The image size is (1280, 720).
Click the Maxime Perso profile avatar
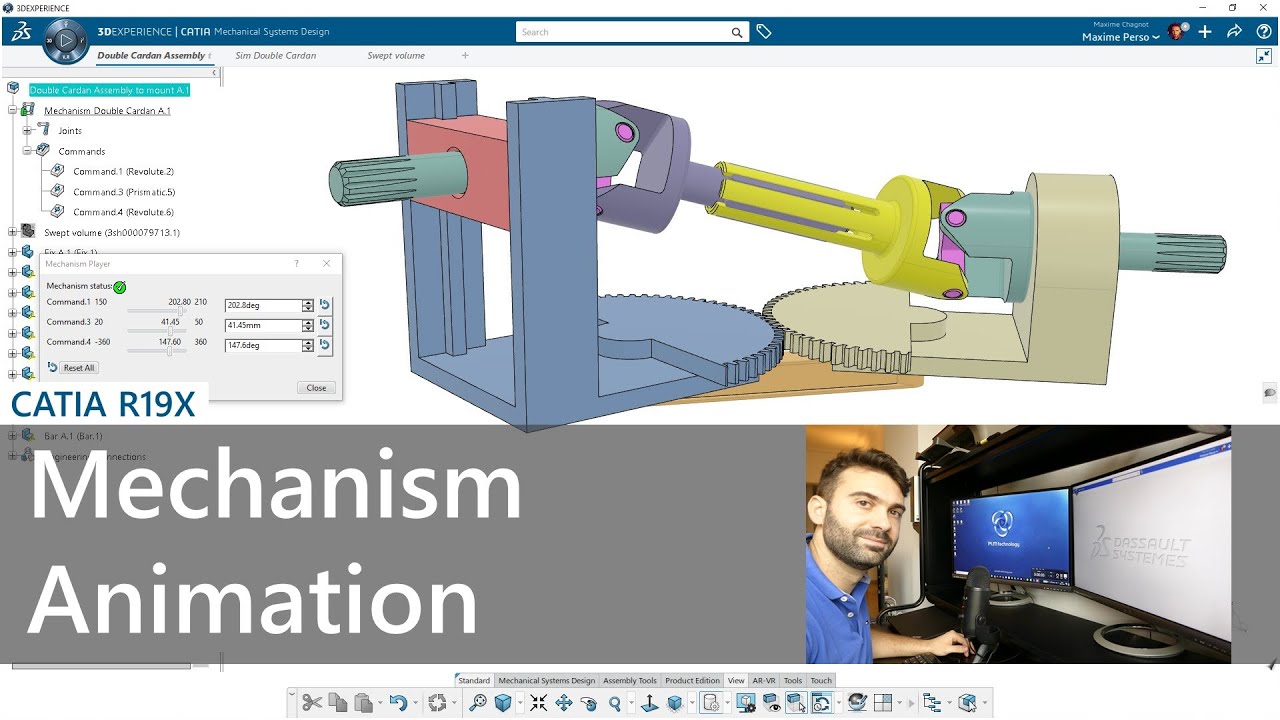tap(1176, 32)
